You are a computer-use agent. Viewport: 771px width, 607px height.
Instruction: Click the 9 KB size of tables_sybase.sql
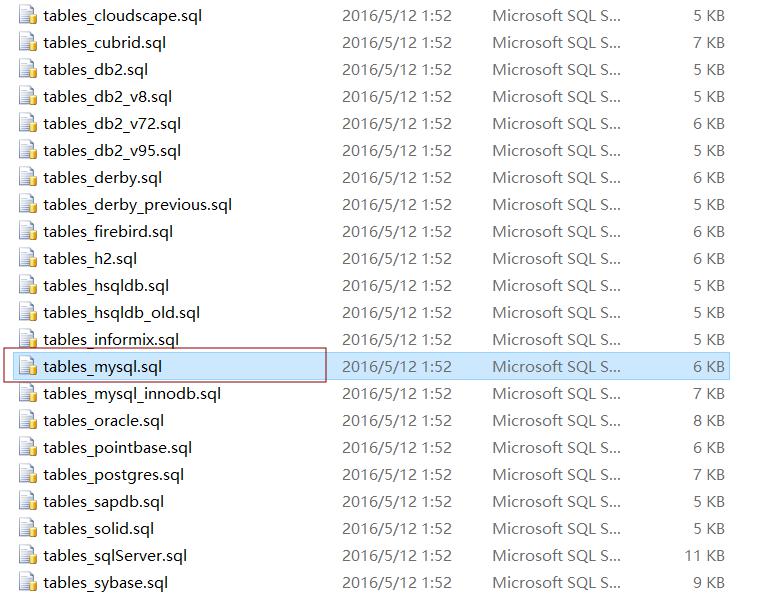coord(709,583)
